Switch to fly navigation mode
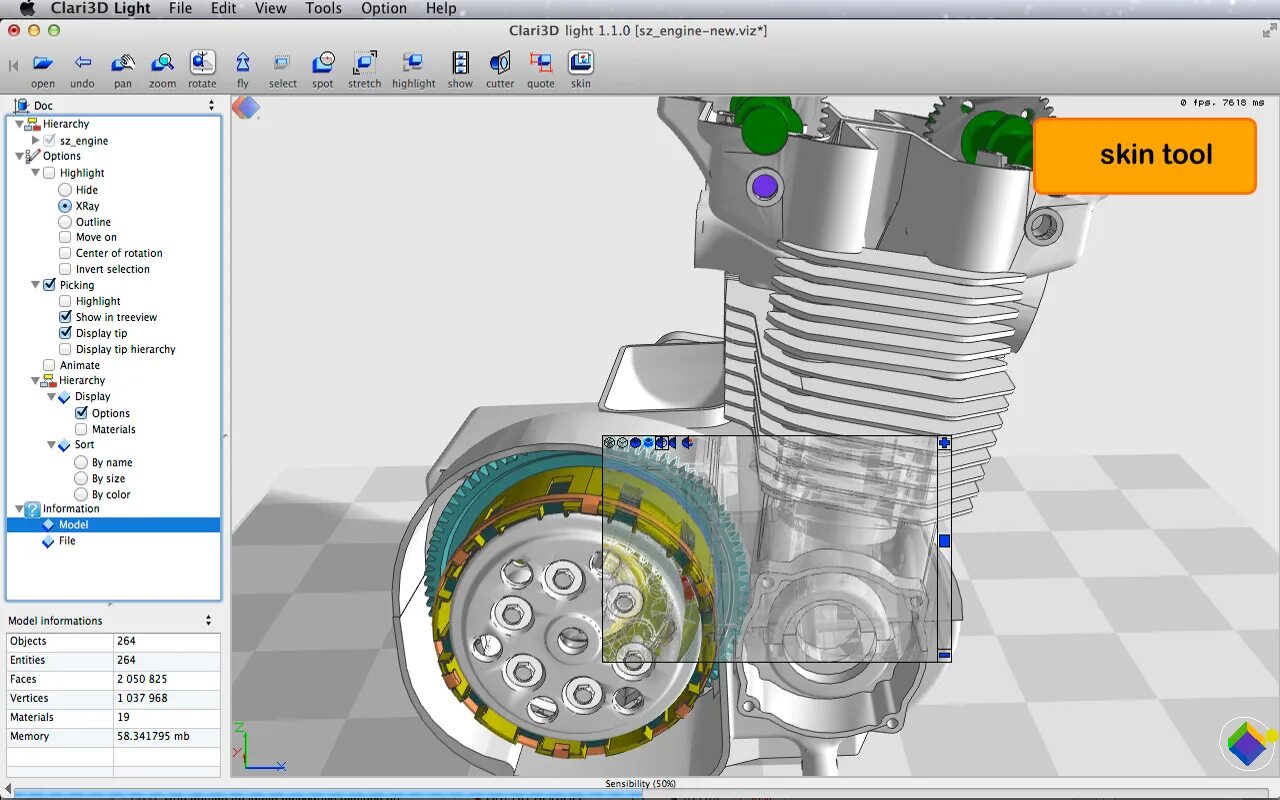The image size is (1280, 800). 243,64
